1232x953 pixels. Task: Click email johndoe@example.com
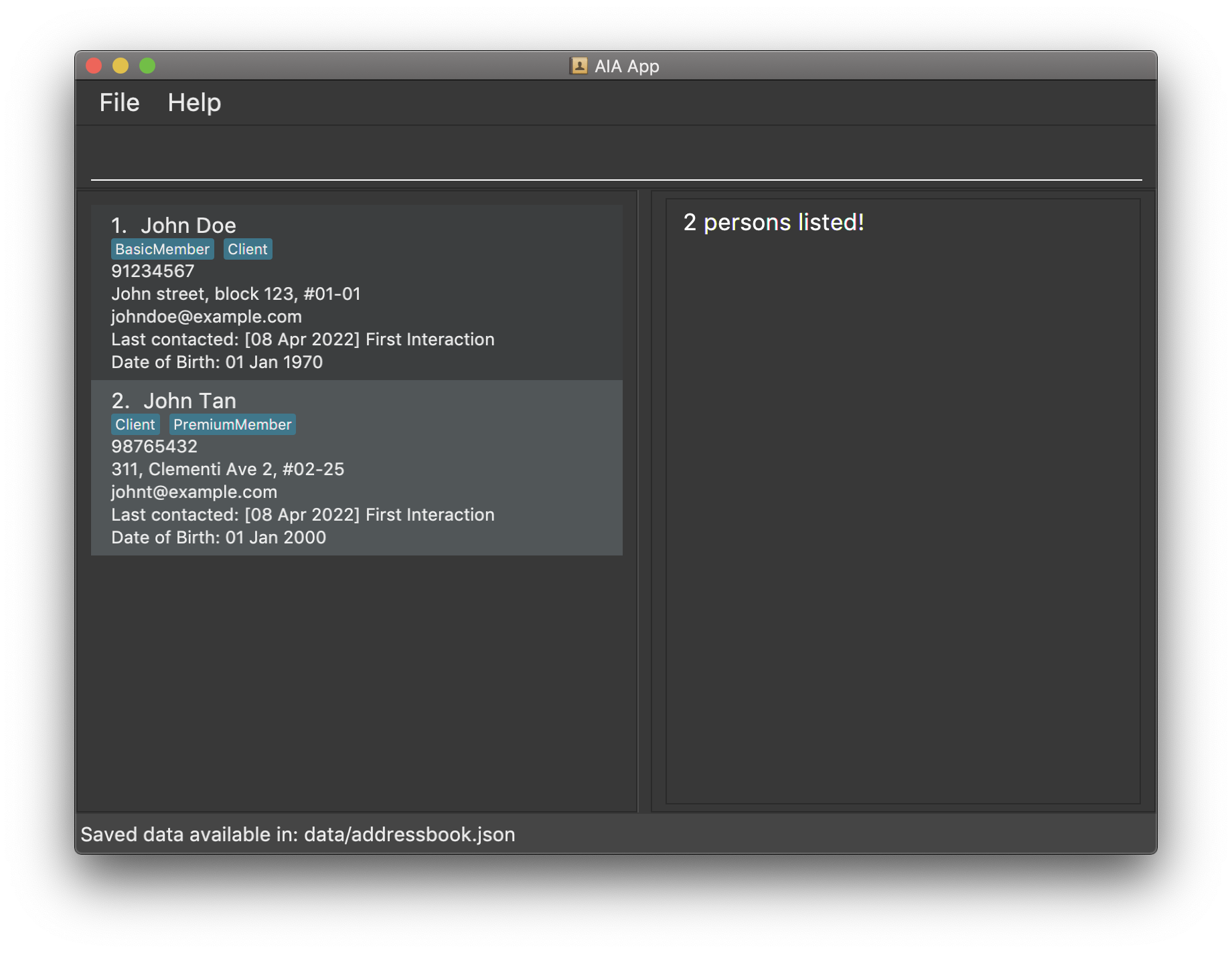[x=206, y=317]
